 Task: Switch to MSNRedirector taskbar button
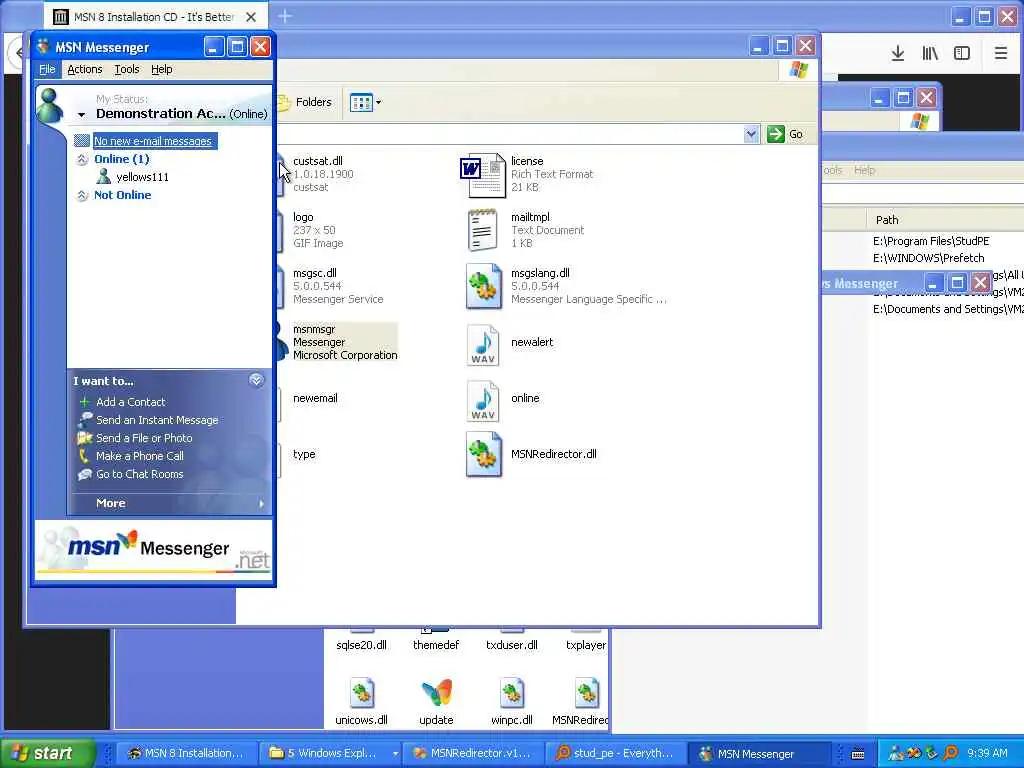(x=473, y=754)
